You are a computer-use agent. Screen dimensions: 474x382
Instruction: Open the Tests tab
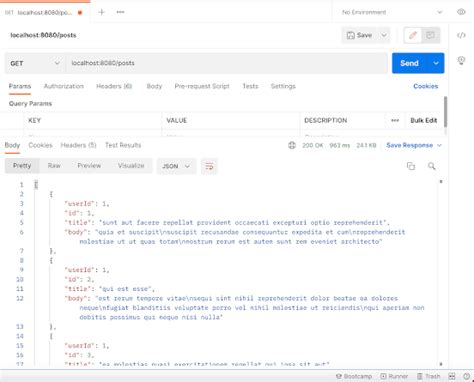250,86
